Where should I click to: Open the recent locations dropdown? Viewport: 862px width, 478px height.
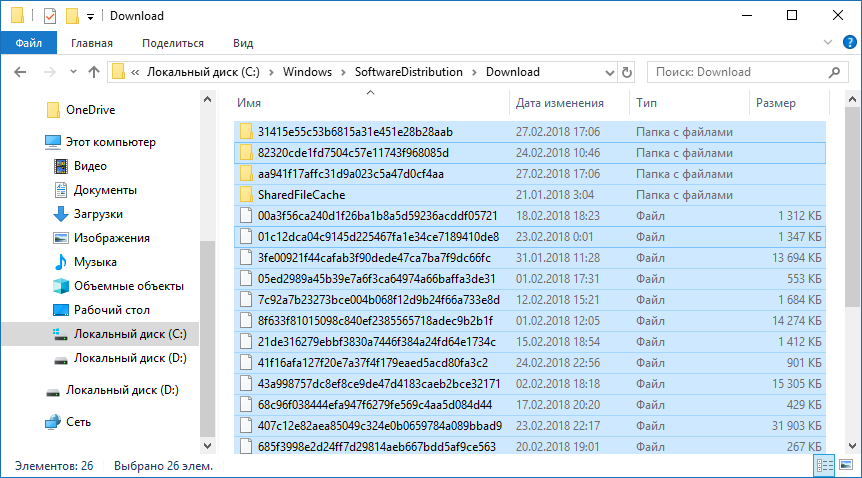click(x=73, y=72)
